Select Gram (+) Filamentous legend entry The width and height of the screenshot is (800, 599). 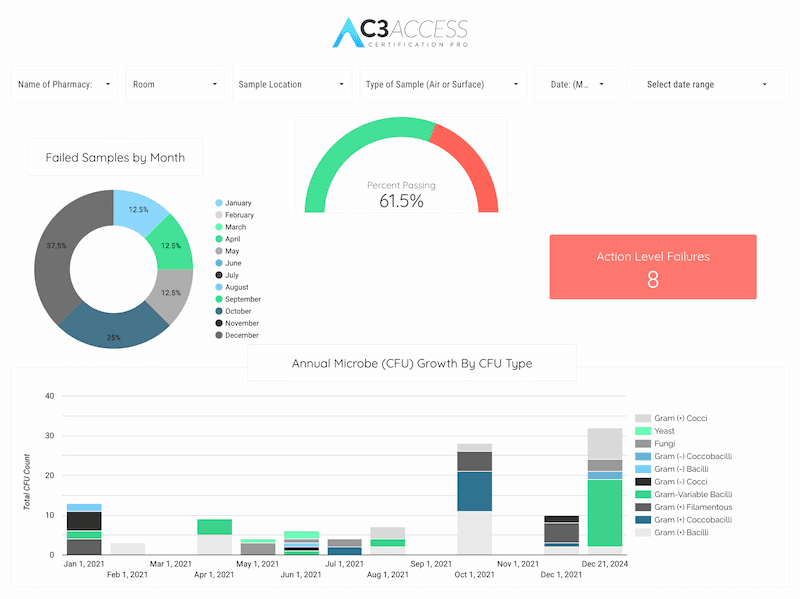pos(684,507)
